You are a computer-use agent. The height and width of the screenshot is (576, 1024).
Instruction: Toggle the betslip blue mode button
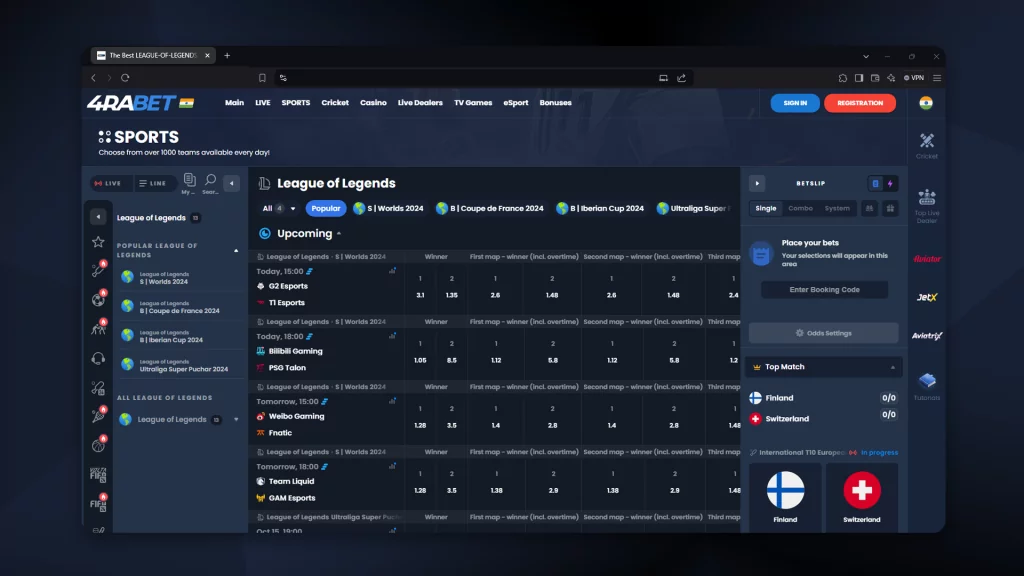[x=875, y=184]
